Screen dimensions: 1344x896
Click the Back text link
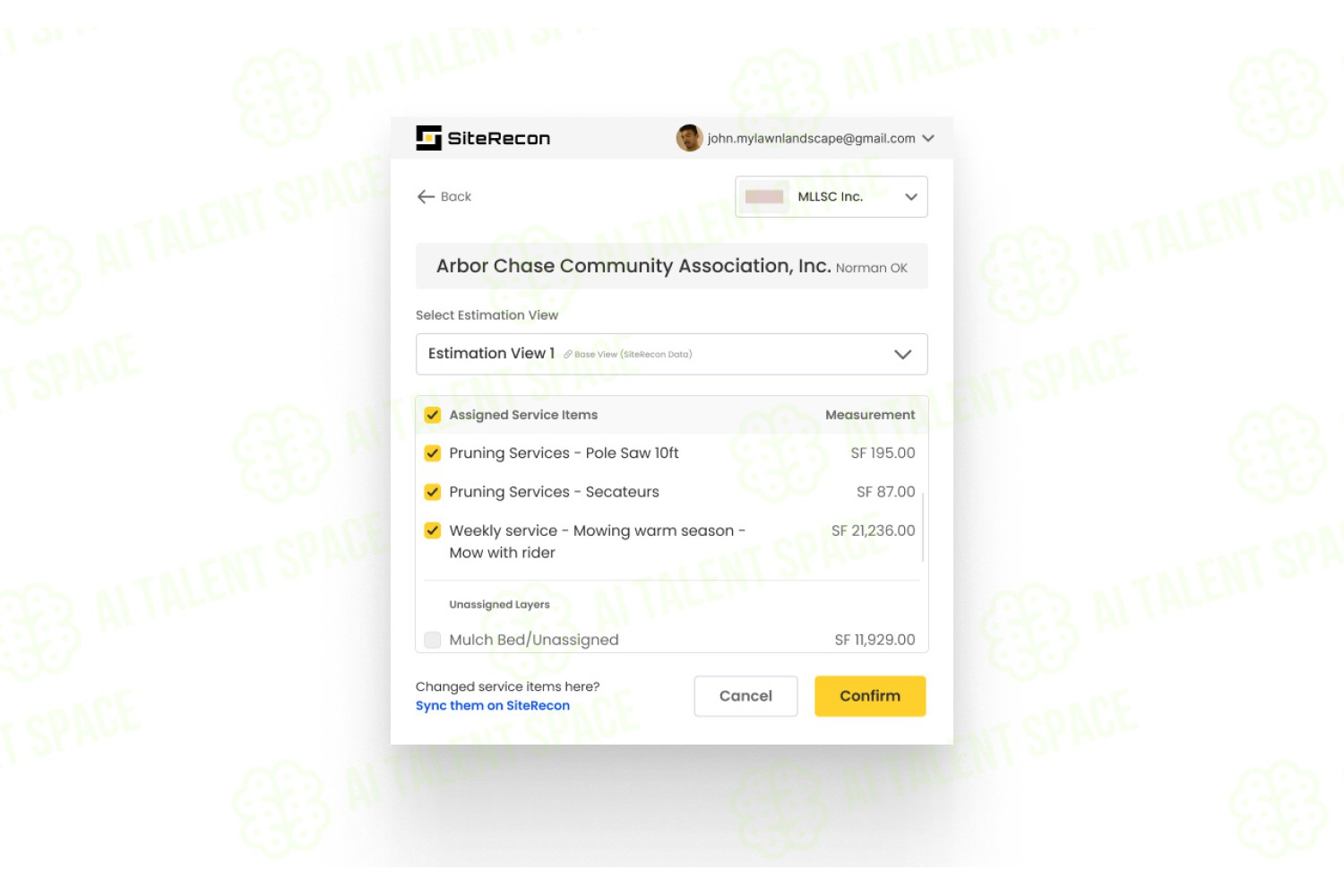pos(456,196)
